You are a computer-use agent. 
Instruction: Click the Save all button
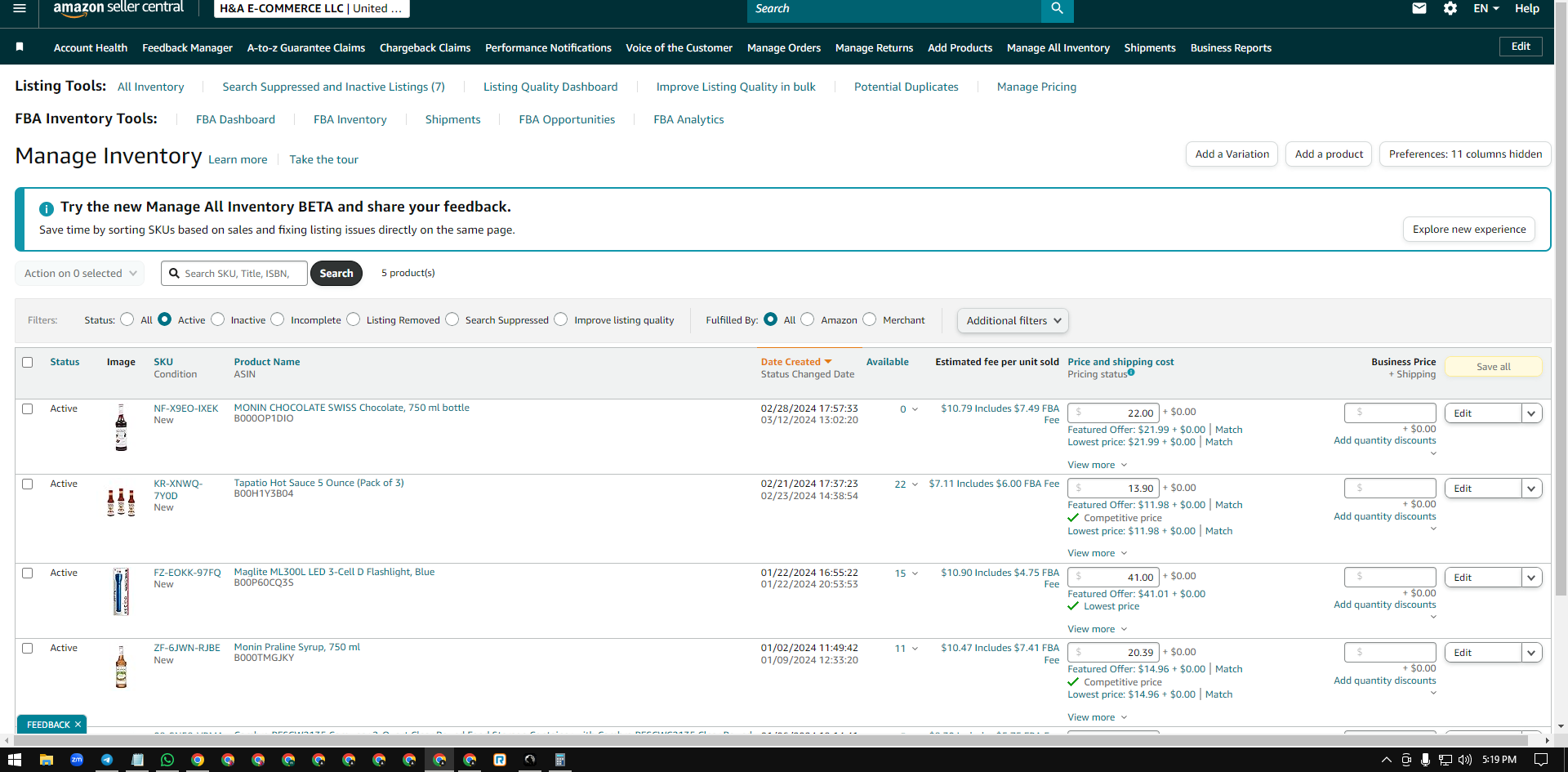point(1494,367)
